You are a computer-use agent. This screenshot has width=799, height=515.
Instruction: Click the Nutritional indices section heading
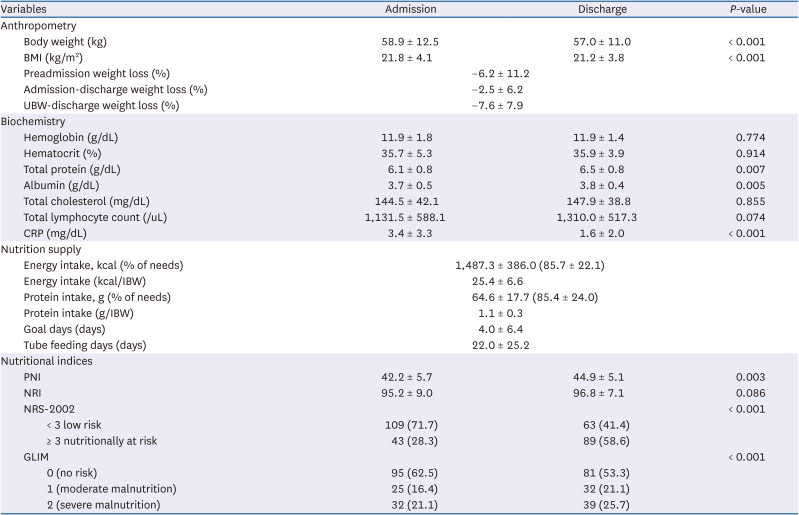[x=46, y=361]
